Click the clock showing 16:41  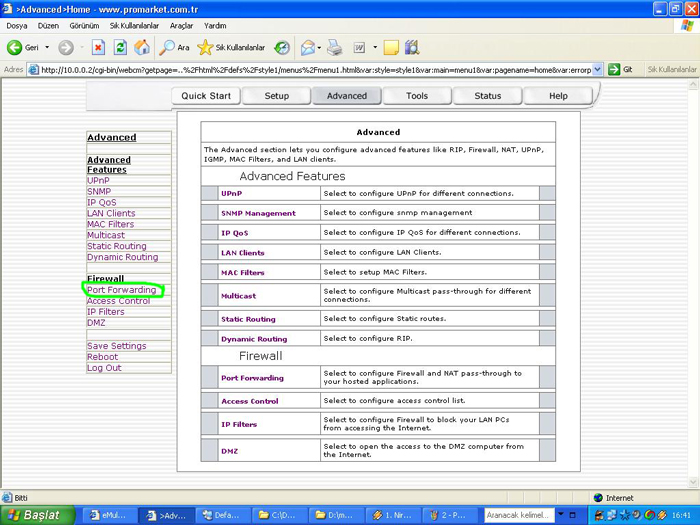point(681,515)
